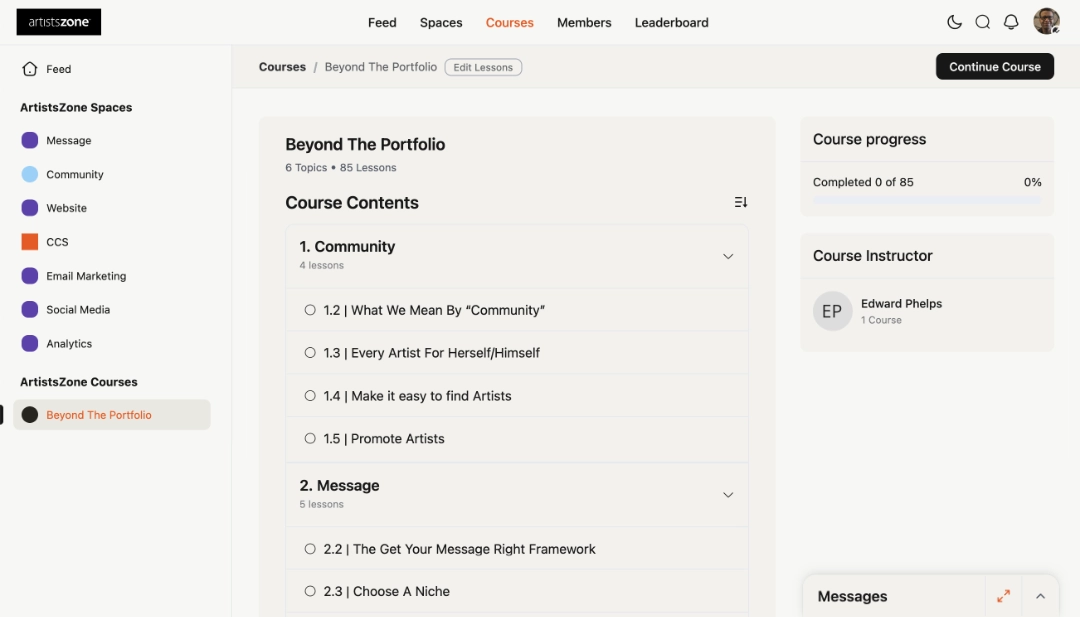Select Message space label in sidebar
1080x617 pixels.
coord(69,140)
